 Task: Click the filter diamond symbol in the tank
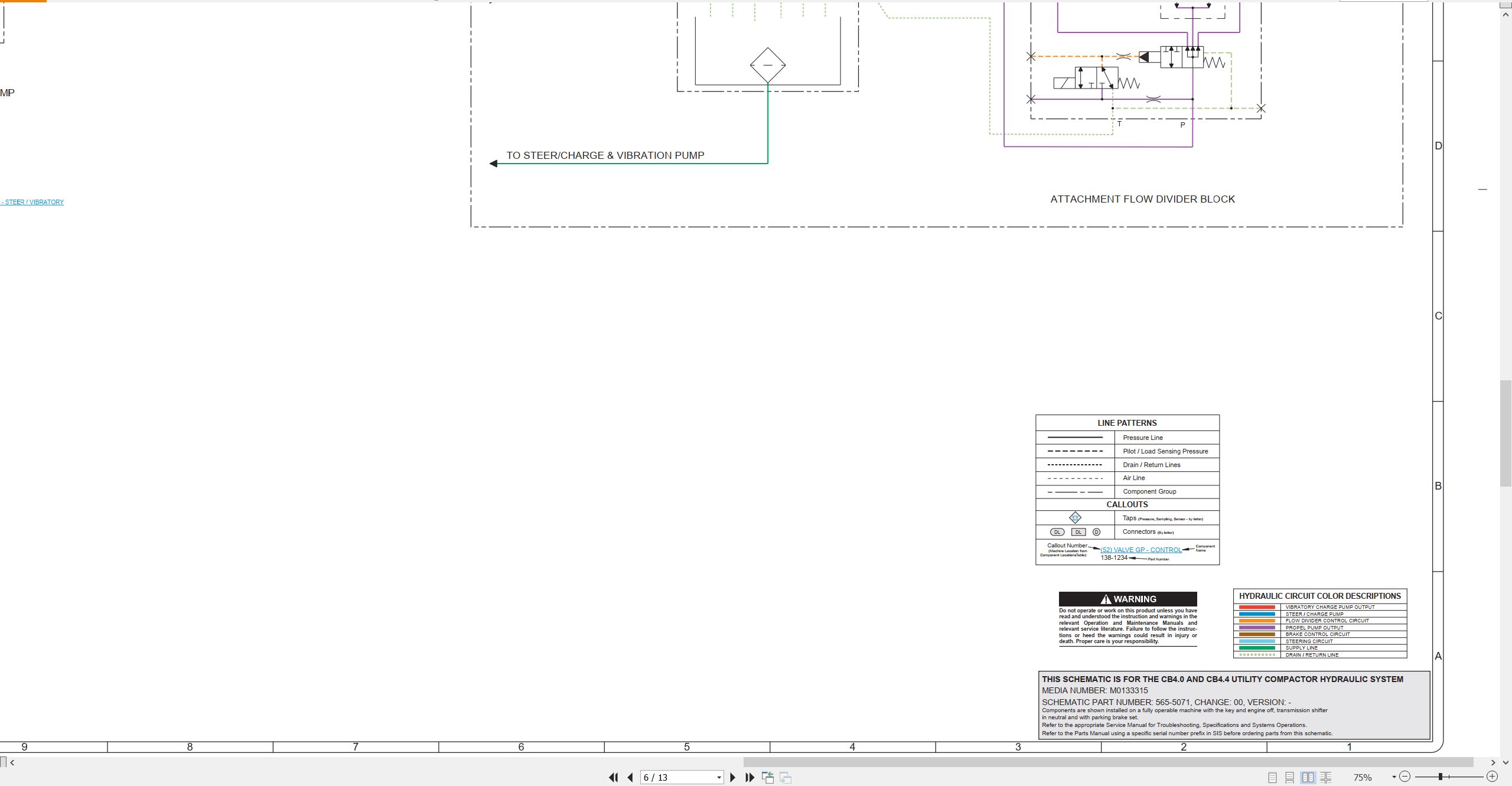point(768,65)
